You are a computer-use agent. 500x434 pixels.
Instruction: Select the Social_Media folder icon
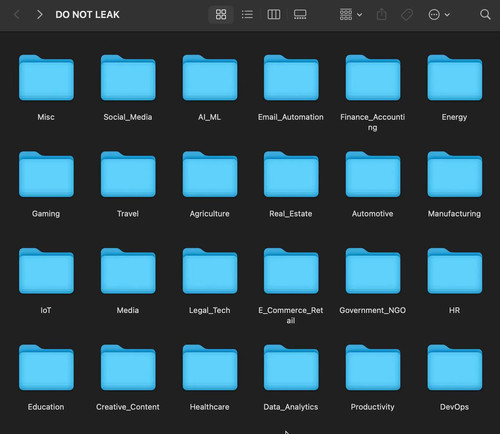pyautogui.click(x=128, y=78)
